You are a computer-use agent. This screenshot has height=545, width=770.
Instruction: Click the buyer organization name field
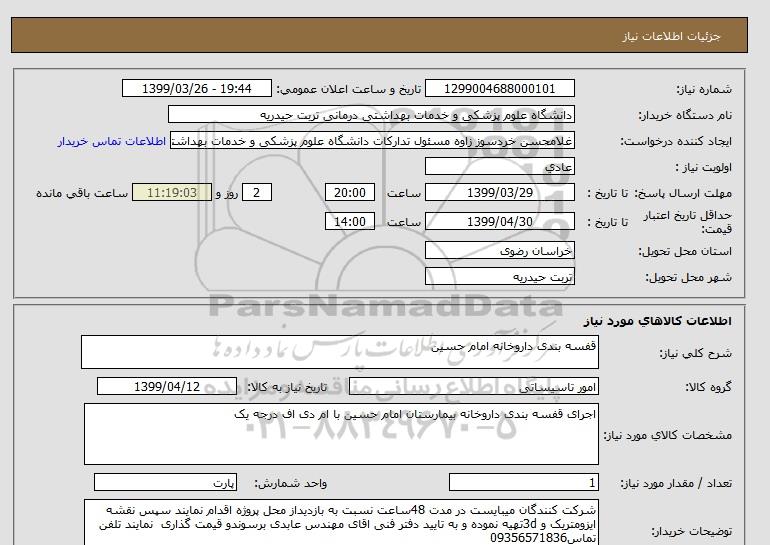(x=371, y=114)
